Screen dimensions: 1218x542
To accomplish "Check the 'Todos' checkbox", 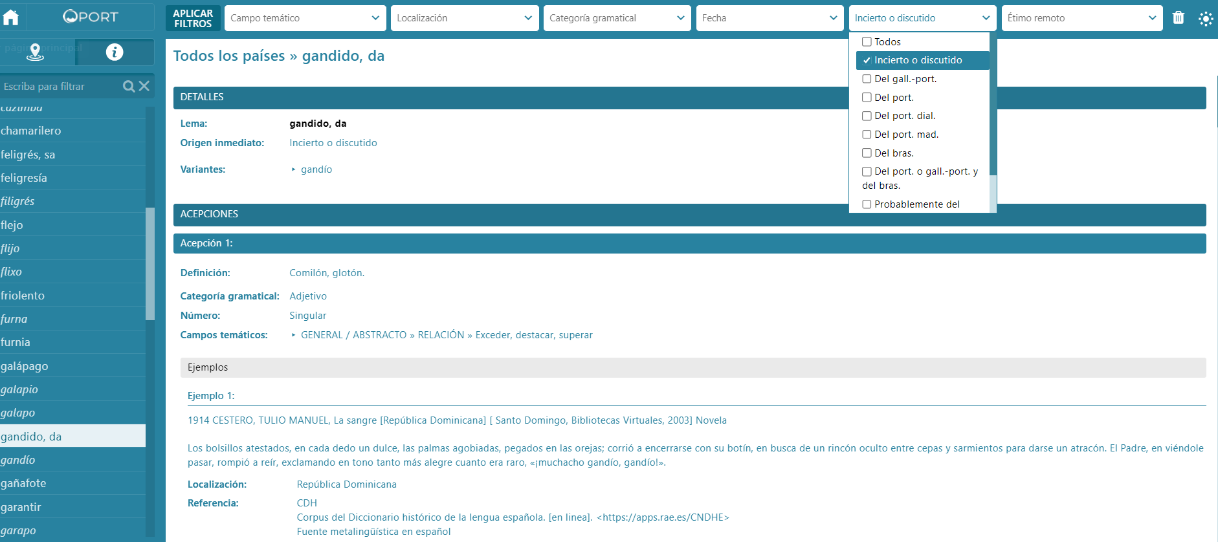I will 867,42.
